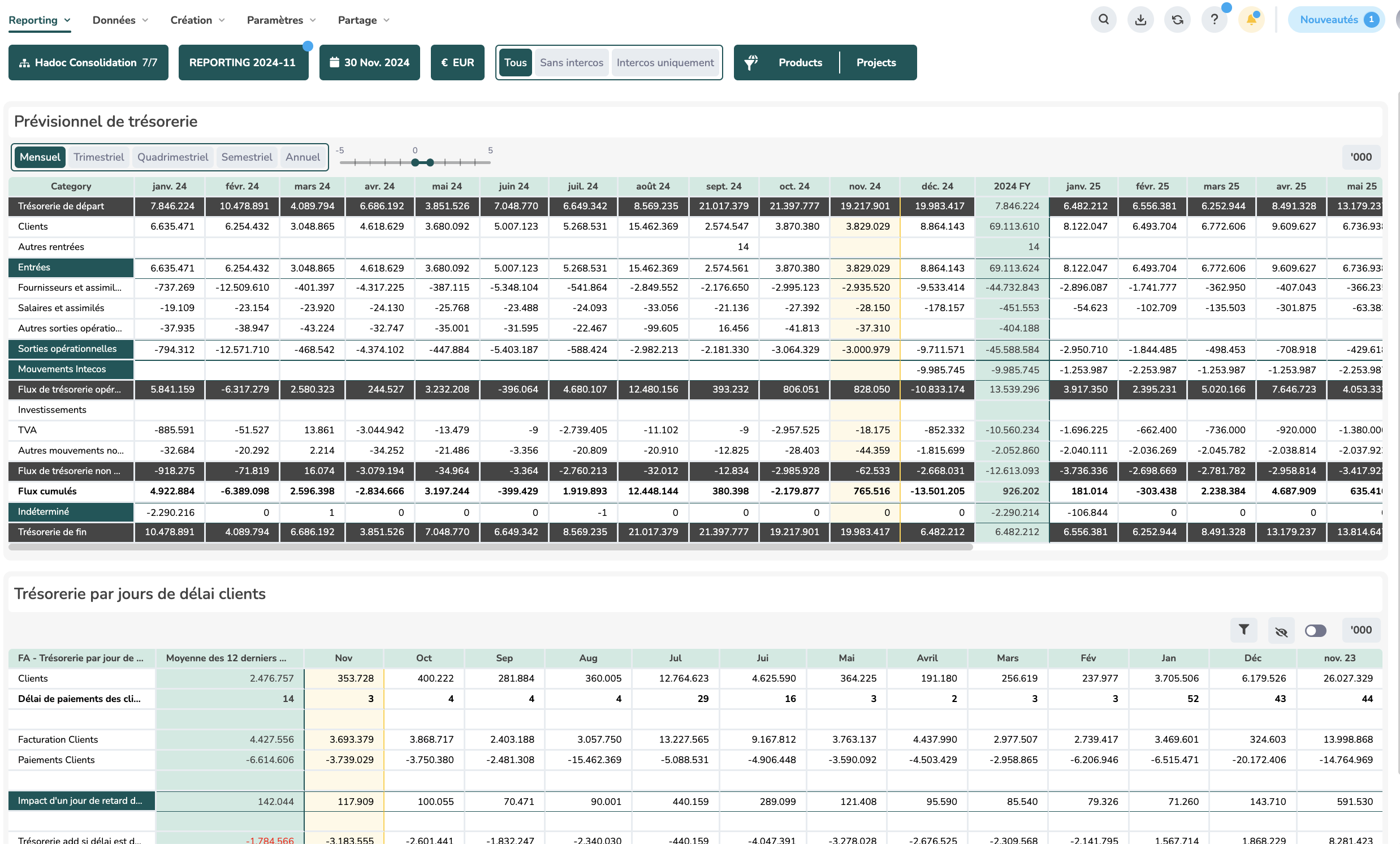Click the Projects filter button

point(876,63)
